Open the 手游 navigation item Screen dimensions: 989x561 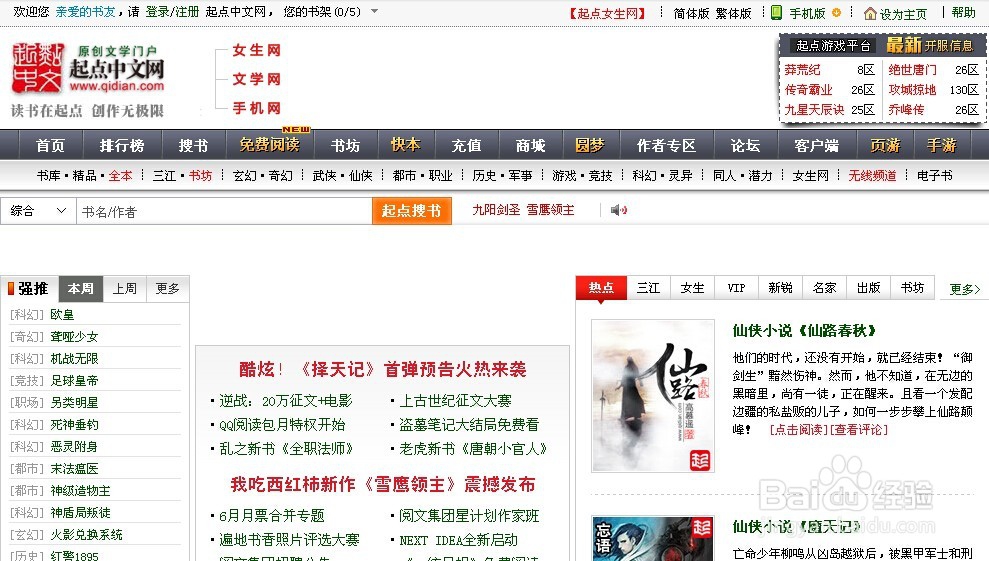click(x=941, y=145)
